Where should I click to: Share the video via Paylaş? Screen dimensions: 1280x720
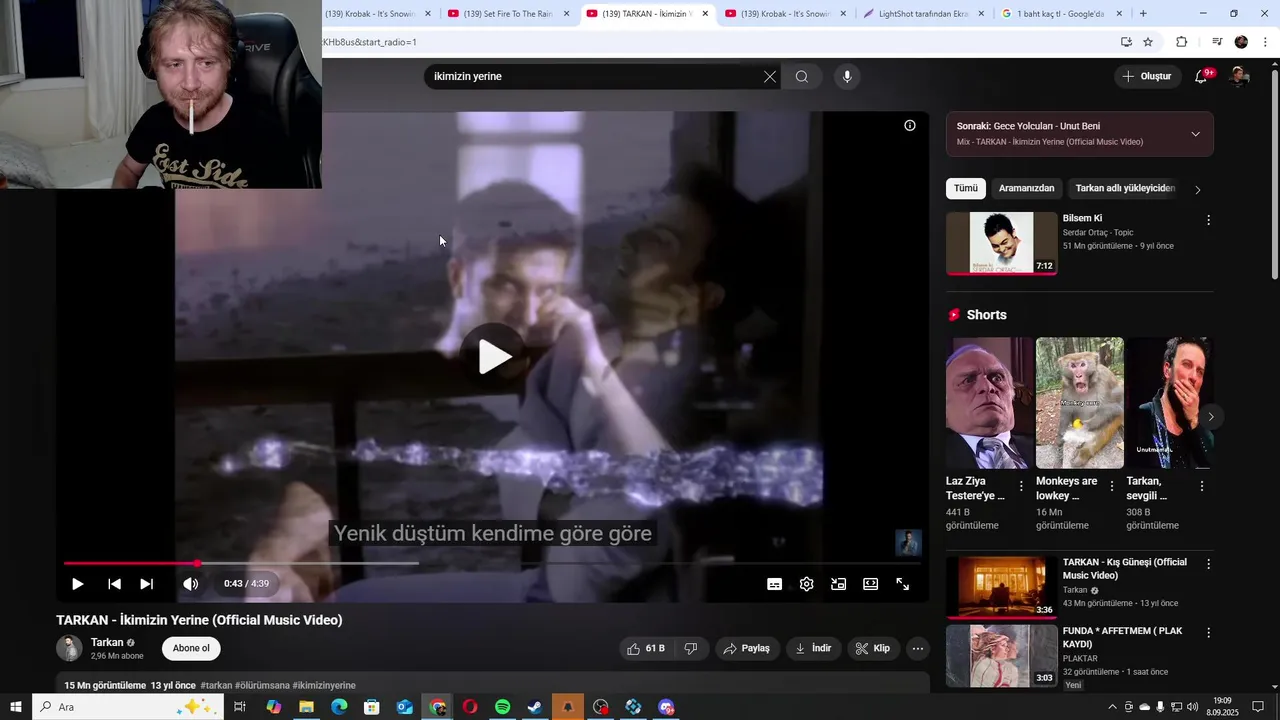click(747, 649)
